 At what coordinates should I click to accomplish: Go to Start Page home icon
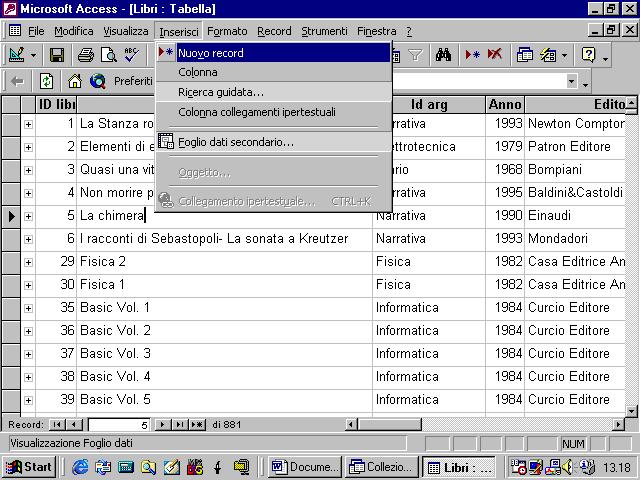click(x=74, y=81)
